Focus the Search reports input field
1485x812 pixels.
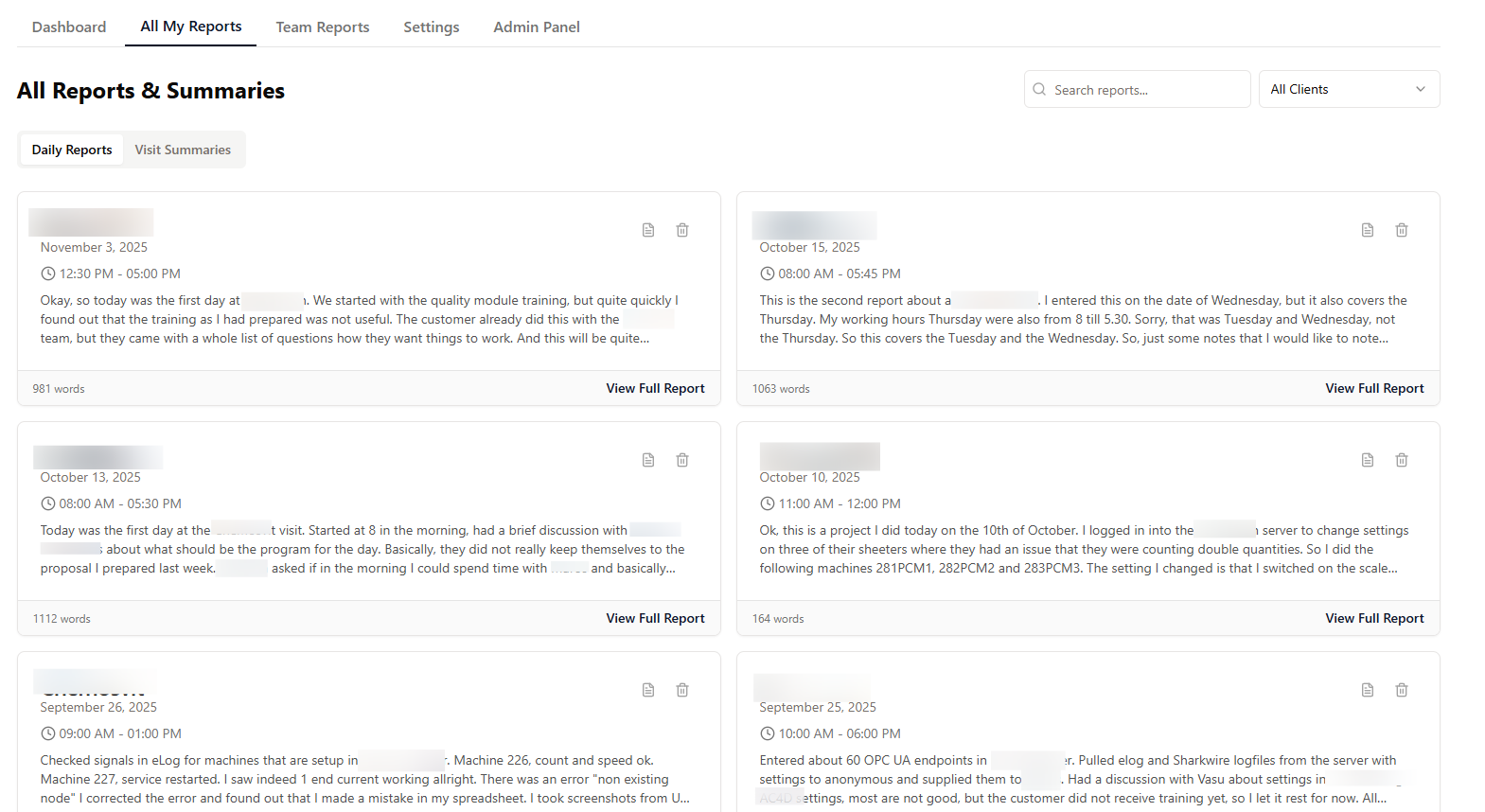click(x=1138, y=89)
